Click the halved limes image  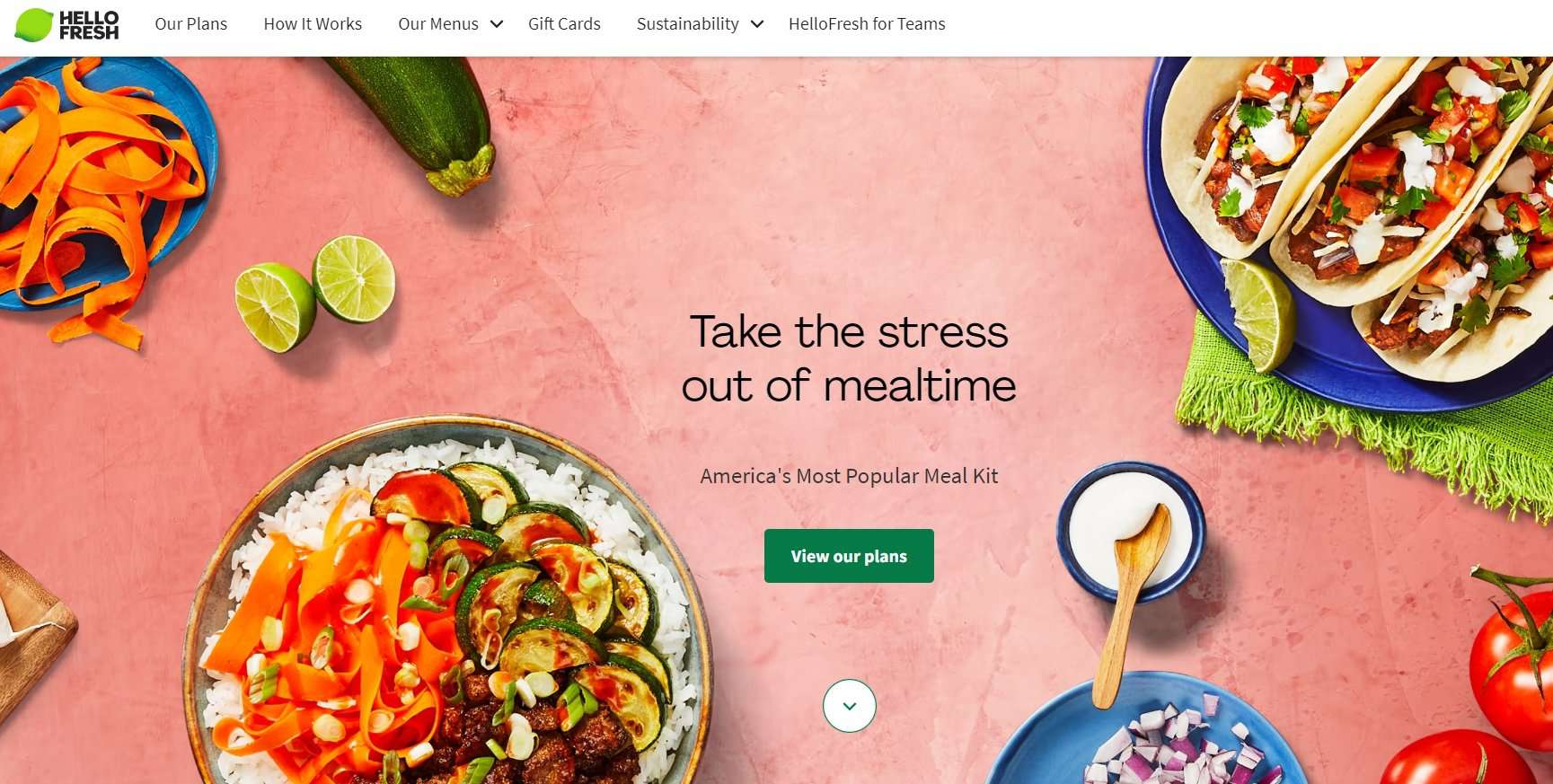pos(314,292)
